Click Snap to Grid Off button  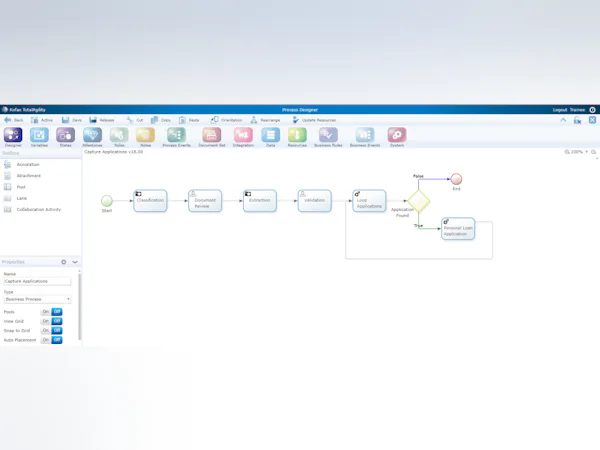point(57,330)
